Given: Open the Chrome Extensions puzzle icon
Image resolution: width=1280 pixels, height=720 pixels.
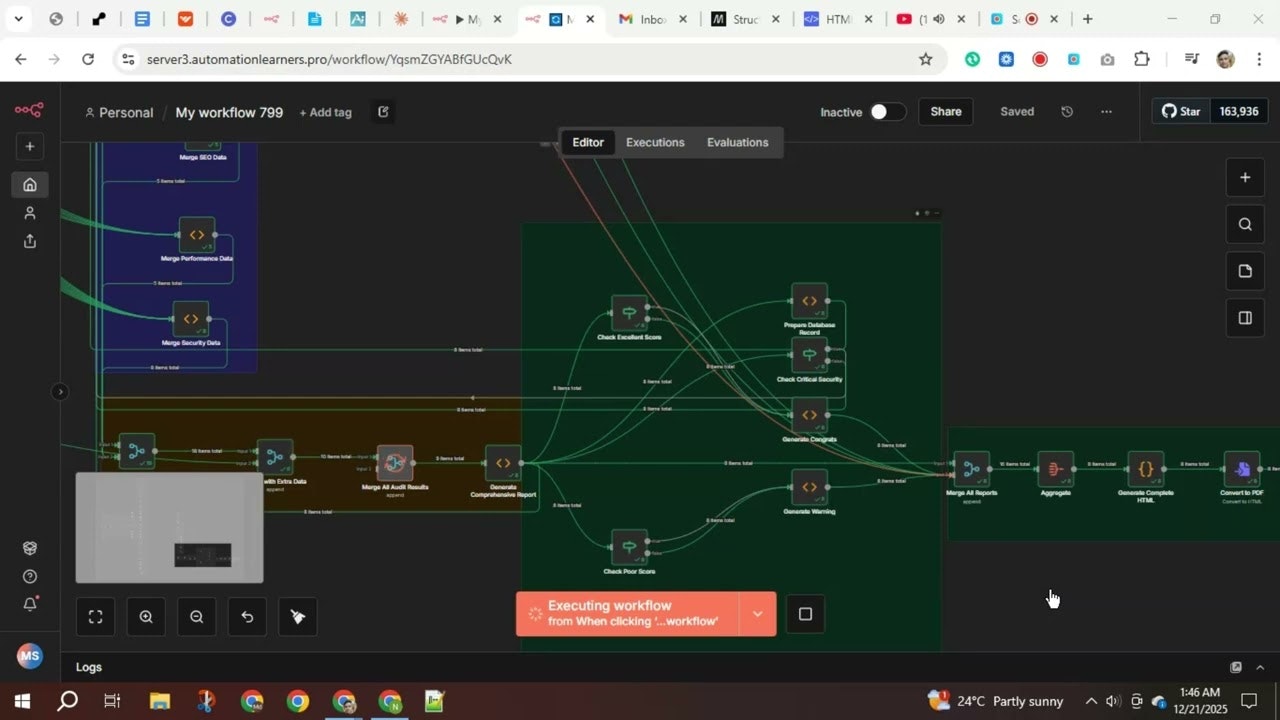Looking at the screenshot, I should pyautogui.click(x=1141, y=59).
